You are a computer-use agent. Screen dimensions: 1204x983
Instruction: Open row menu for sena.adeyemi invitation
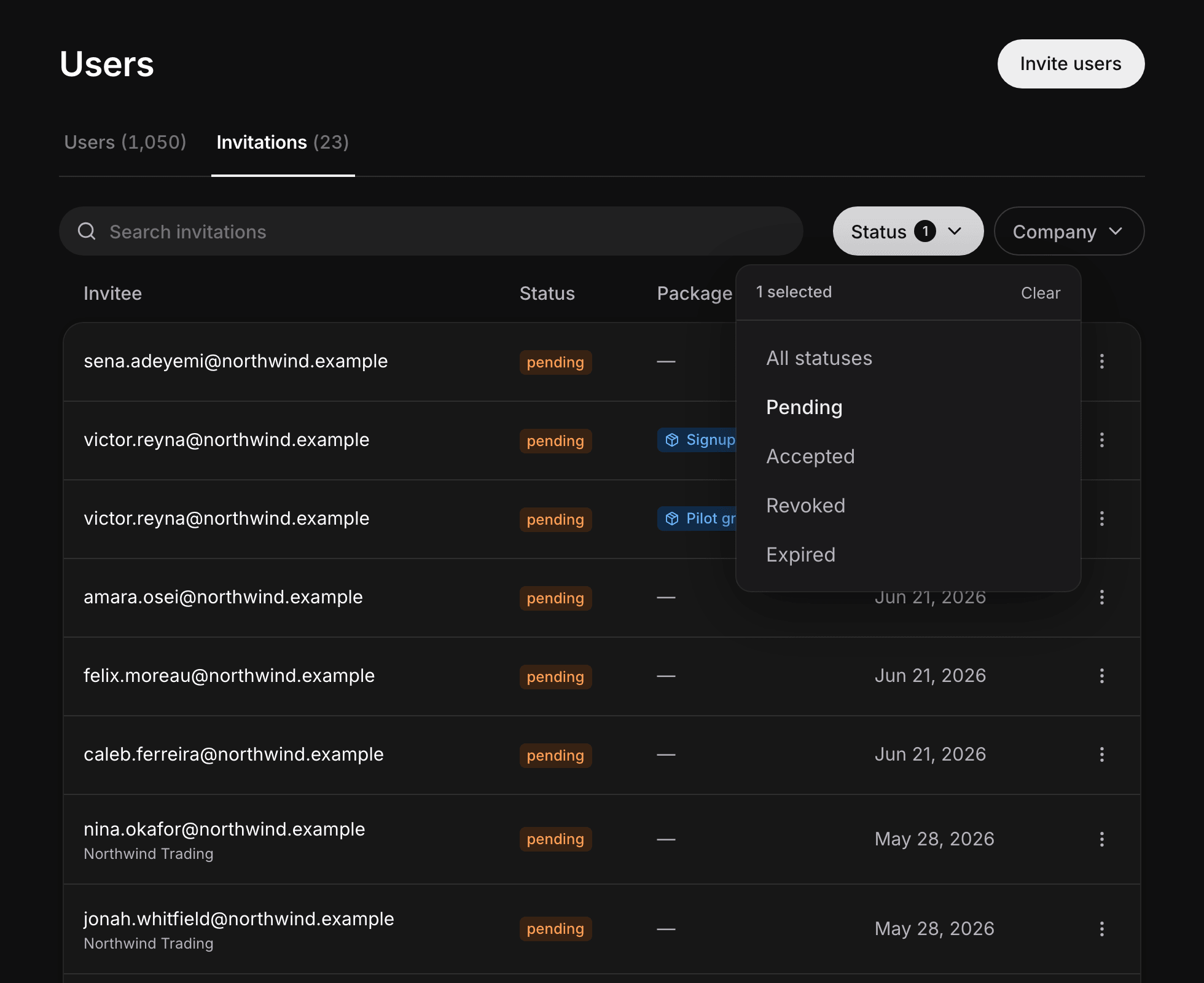1102,361
